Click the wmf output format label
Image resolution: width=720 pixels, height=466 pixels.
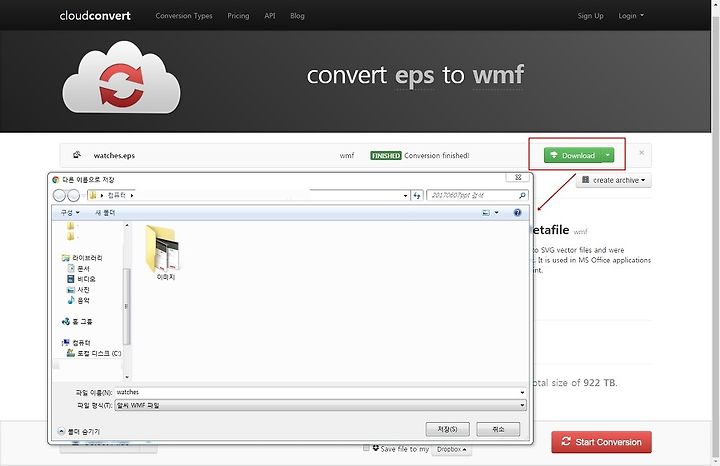pos(347,156)
